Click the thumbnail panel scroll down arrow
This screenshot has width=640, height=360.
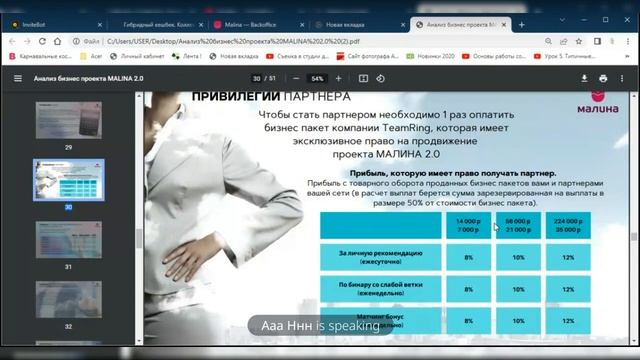coord(139,341)
